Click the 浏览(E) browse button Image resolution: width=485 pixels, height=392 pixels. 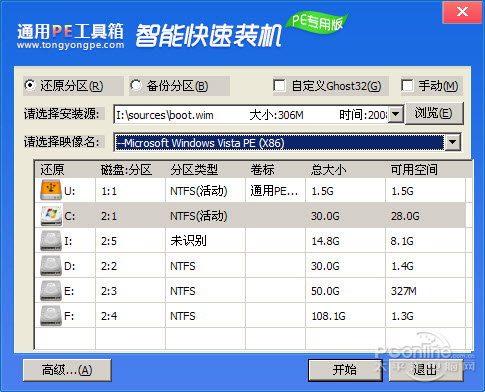434,114
